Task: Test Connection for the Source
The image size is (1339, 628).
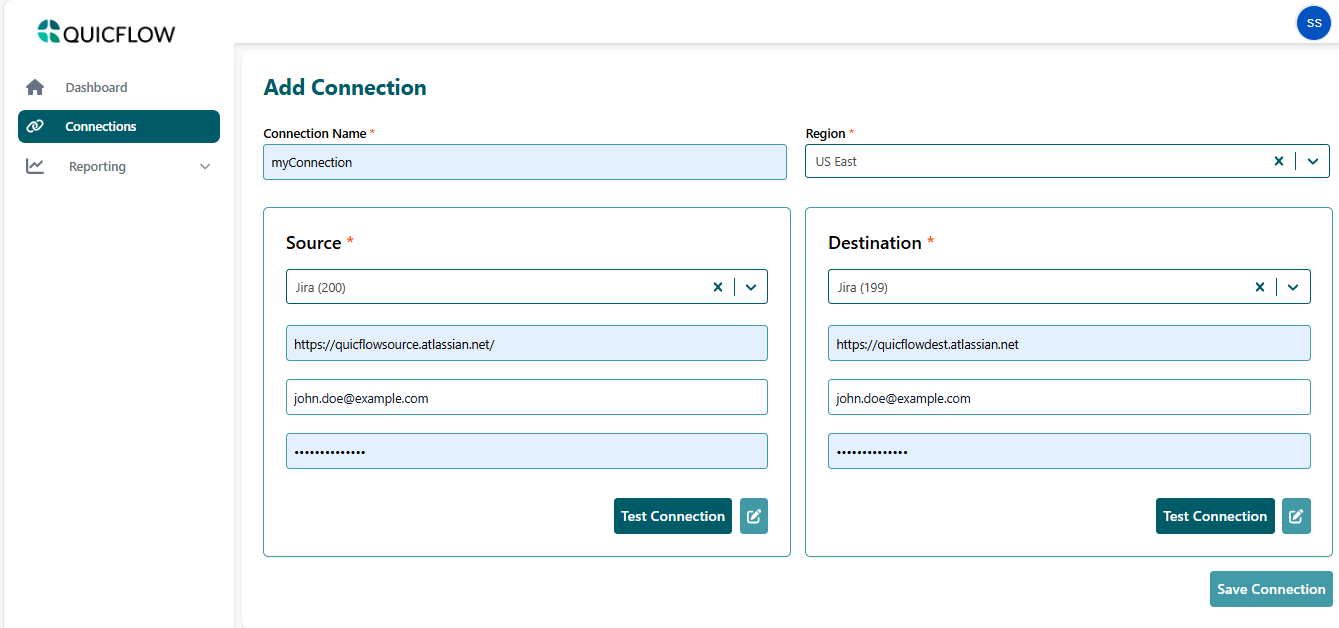Action: click(x=672, y=516)
